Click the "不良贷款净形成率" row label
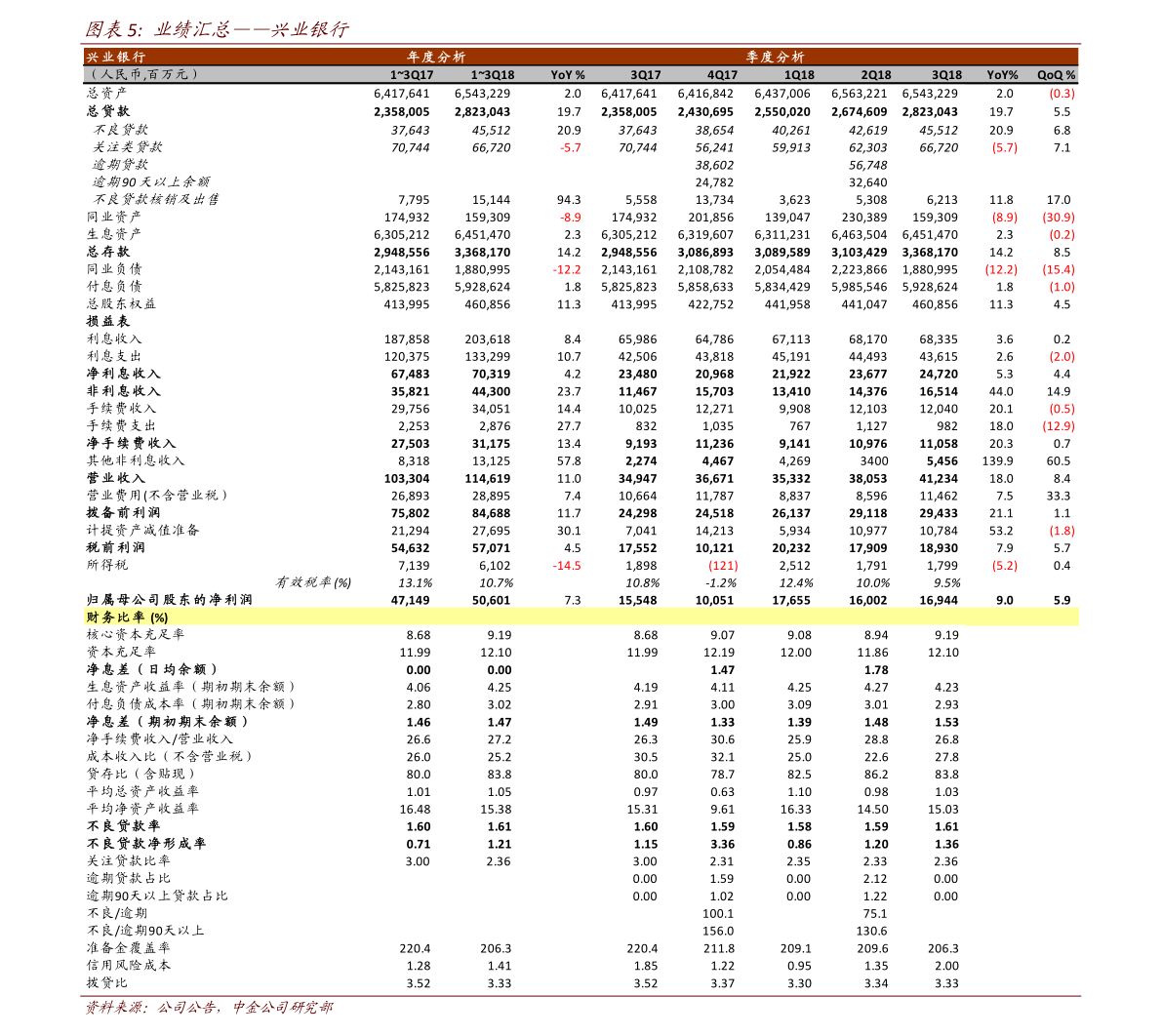Screen dimensions: 1162x1036 [146, 843]
